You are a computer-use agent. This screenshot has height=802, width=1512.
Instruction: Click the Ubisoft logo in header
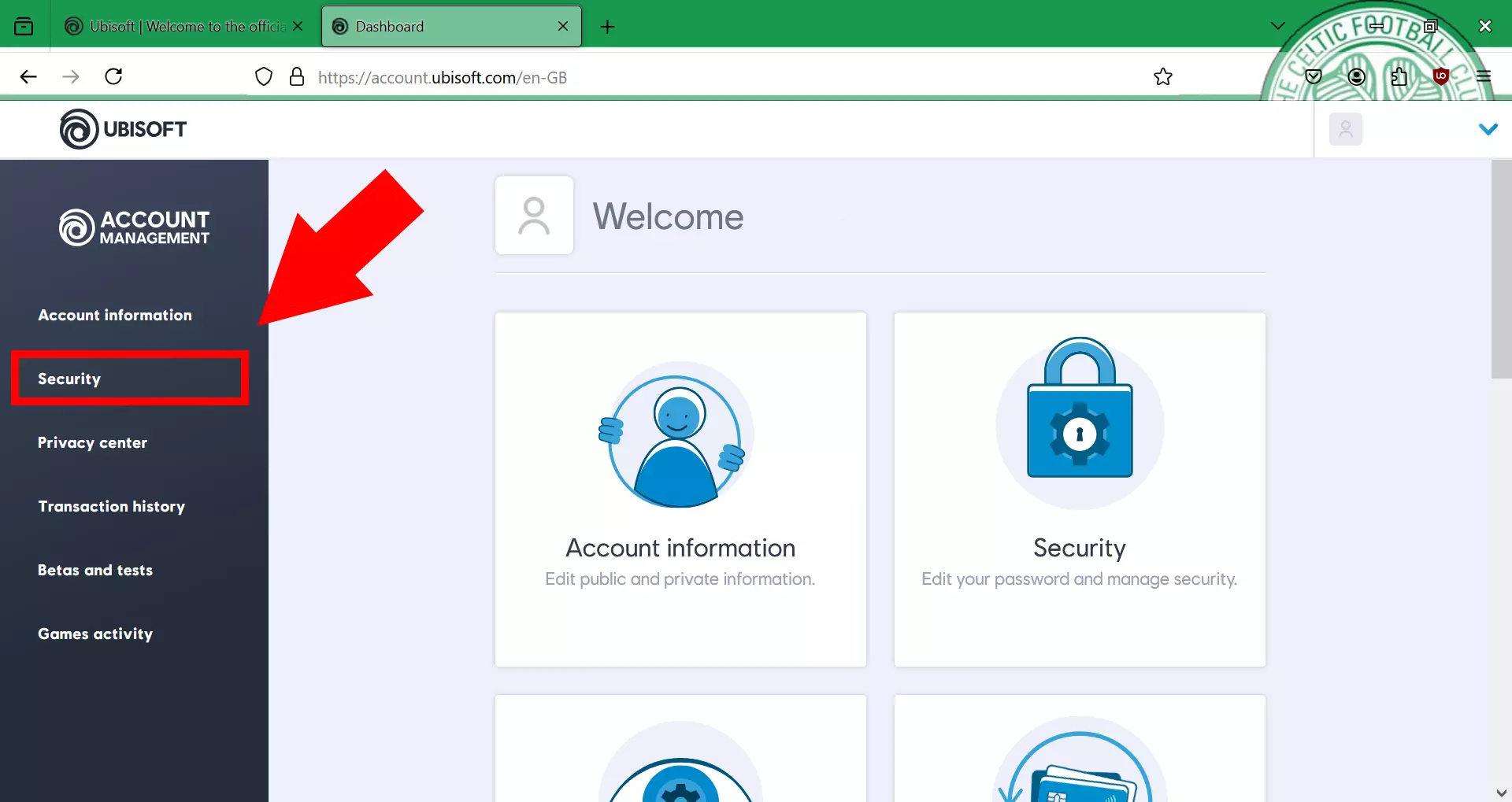click(124, 129)
